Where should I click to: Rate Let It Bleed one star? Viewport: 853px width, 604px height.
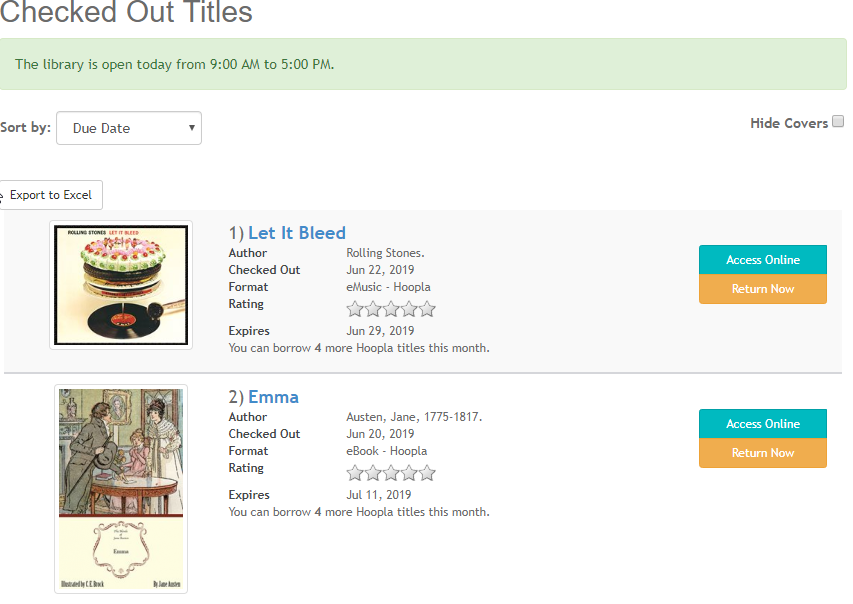coord(355,309)
